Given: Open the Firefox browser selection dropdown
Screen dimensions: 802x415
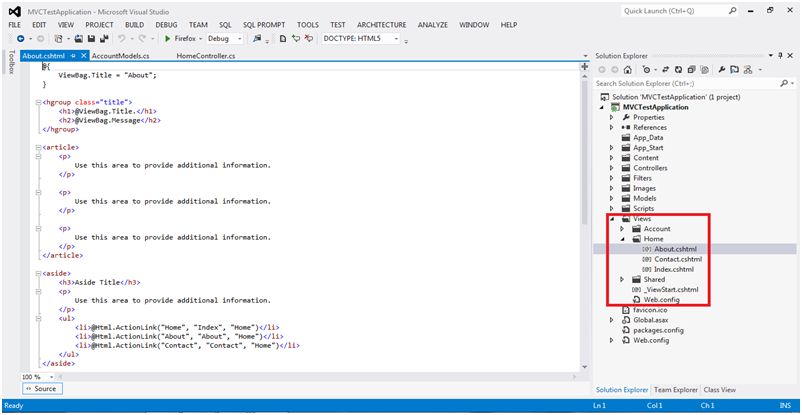Looking at the screenshot, I should [x=200, y=38].
